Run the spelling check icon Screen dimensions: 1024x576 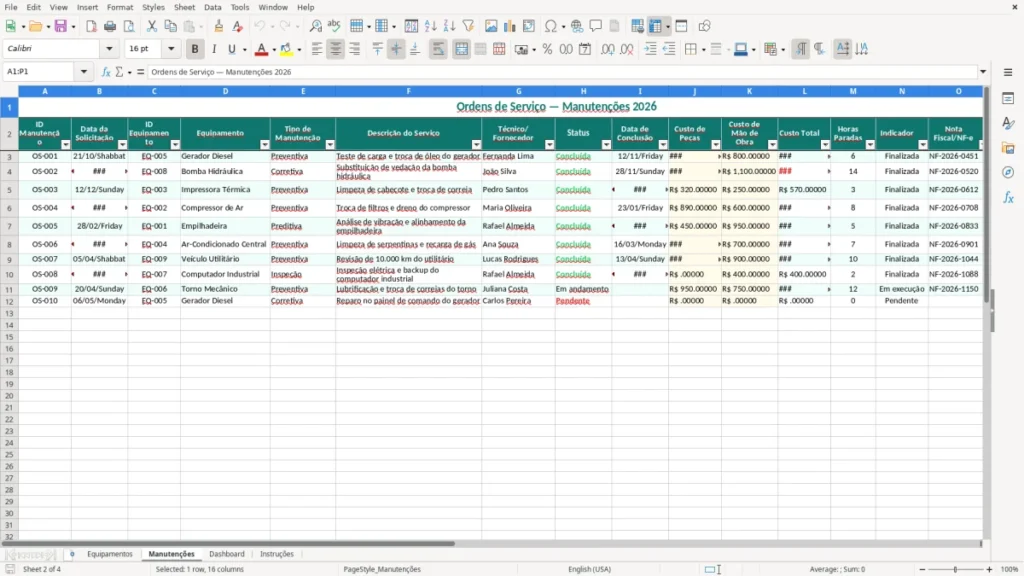[334, 26]
